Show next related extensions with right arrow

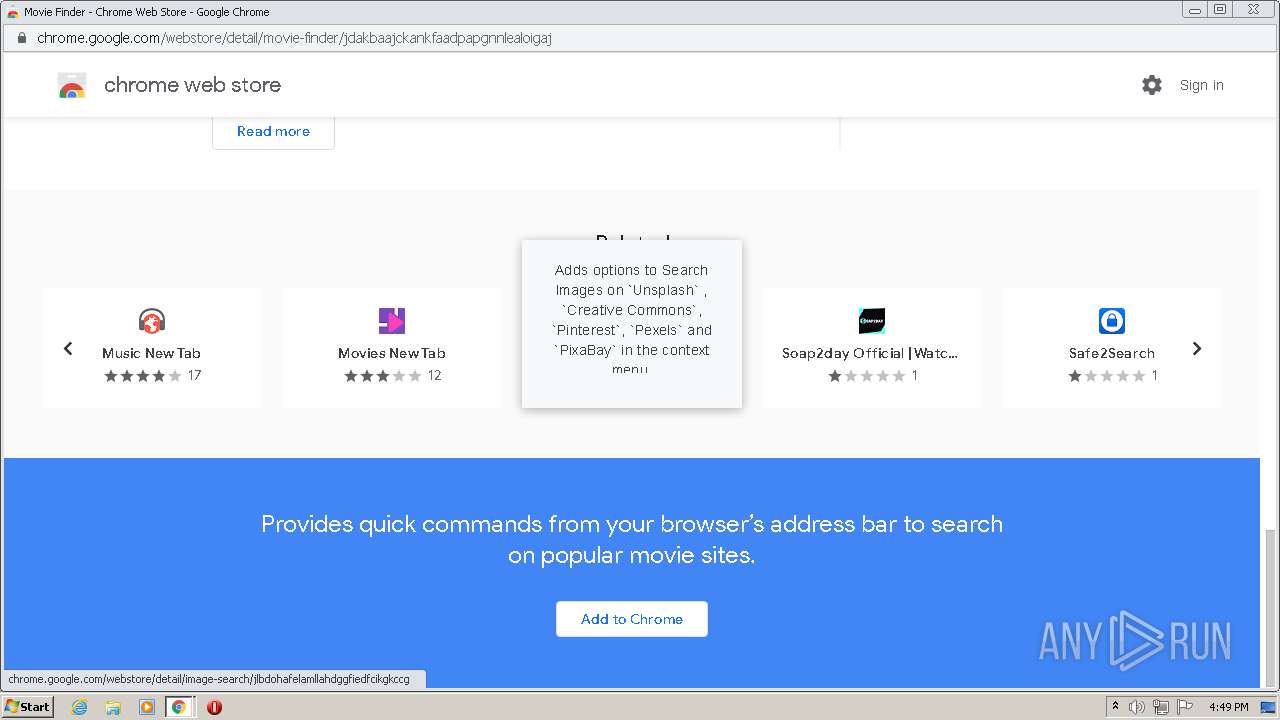(x=1197, y=348)
